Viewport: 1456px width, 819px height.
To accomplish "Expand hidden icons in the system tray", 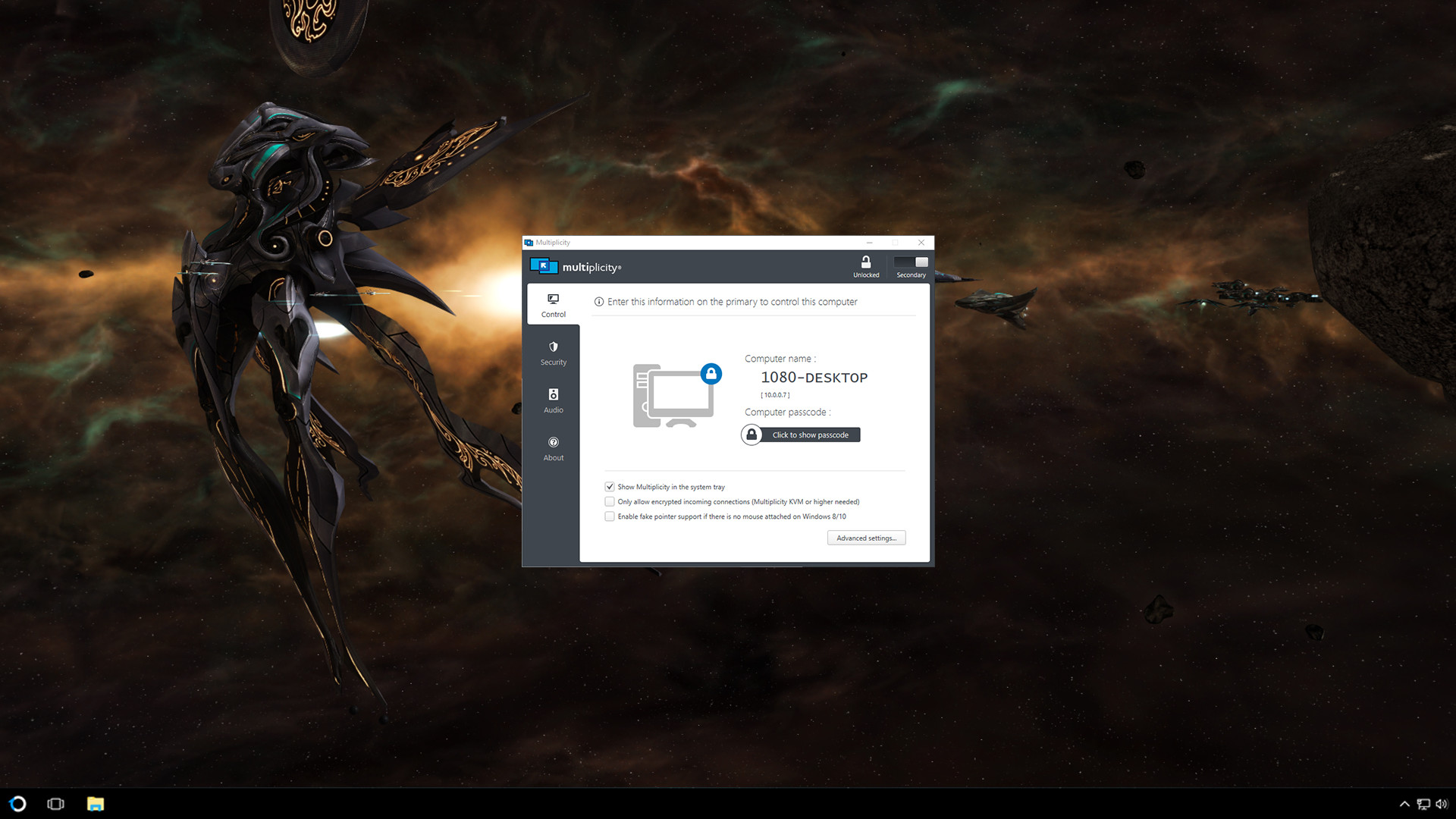I will click(1404, 804).
